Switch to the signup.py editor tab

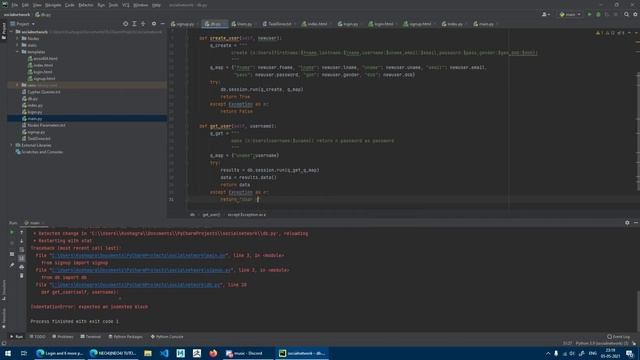(x=182, y=24)
